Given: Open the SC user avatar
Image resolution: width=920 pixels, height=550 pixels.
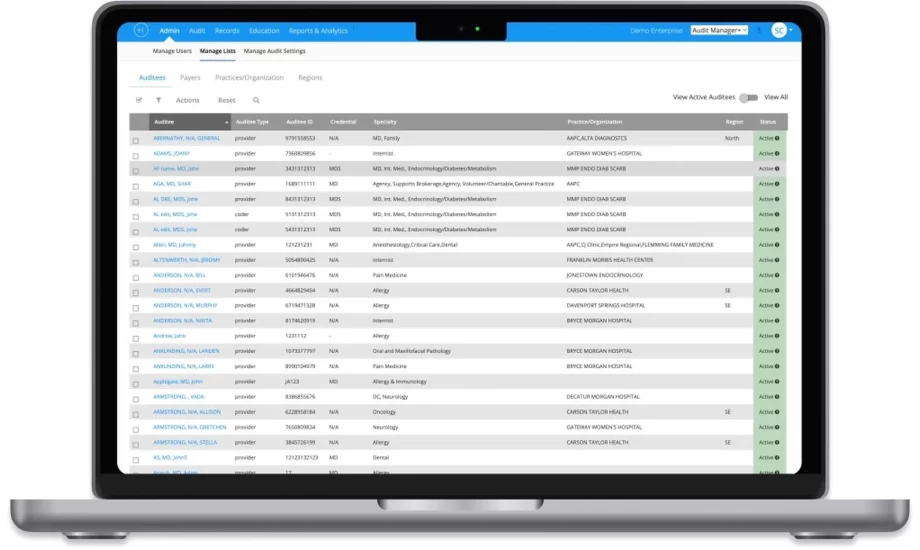Looking at the screenshot, I should [x=779, y=31].
